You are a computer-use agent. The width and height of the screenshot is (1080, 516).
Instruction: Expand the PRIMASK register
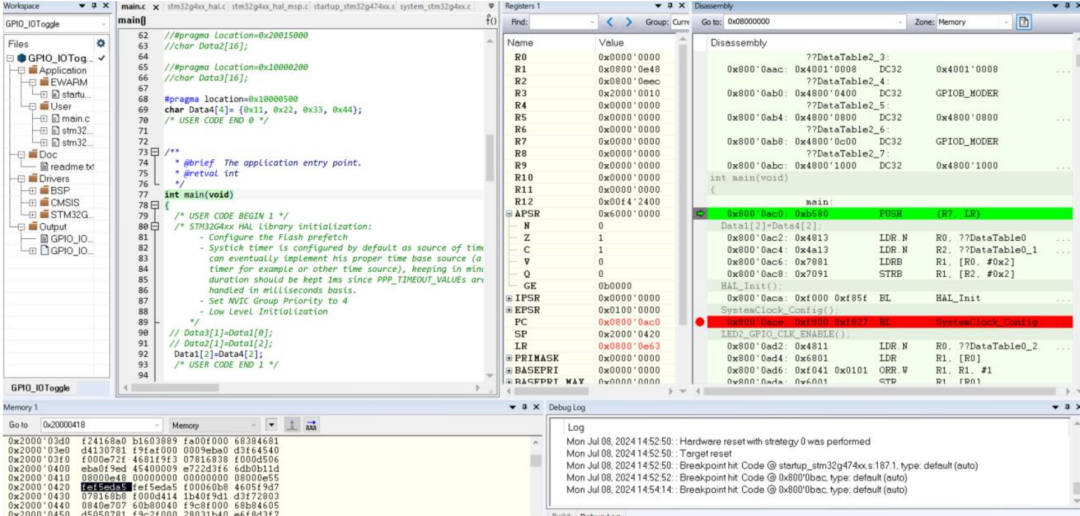point(510,358)
